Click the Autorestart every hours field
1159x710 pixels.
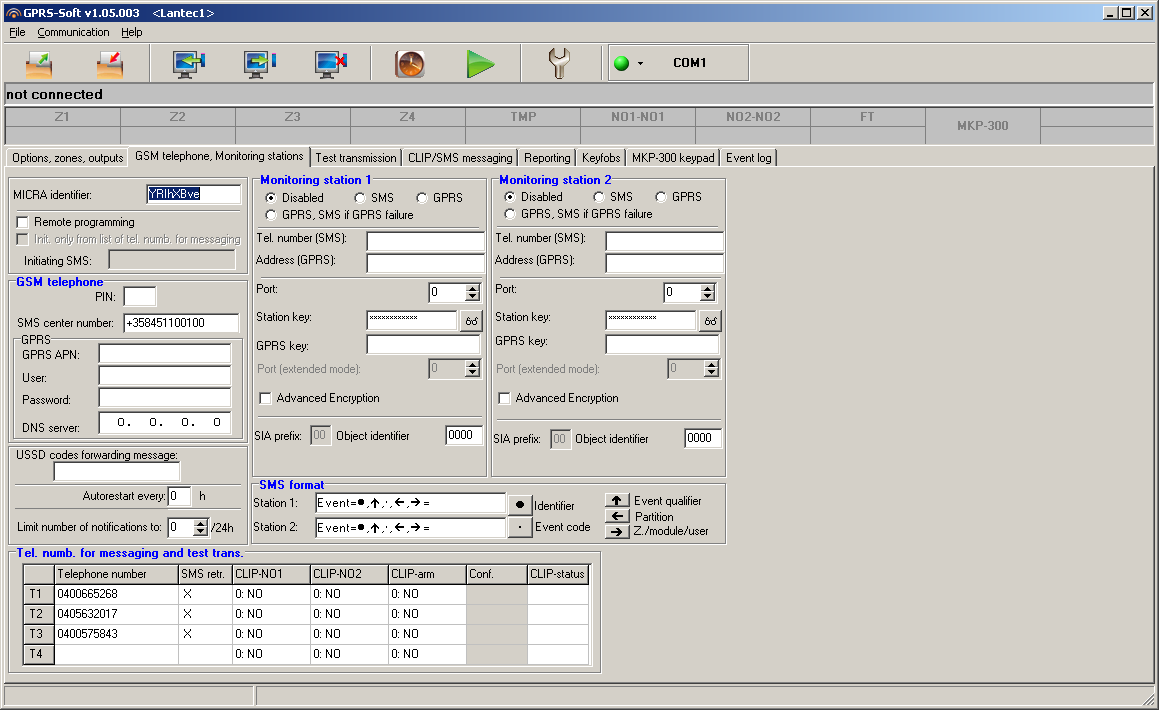pos(180,496)
